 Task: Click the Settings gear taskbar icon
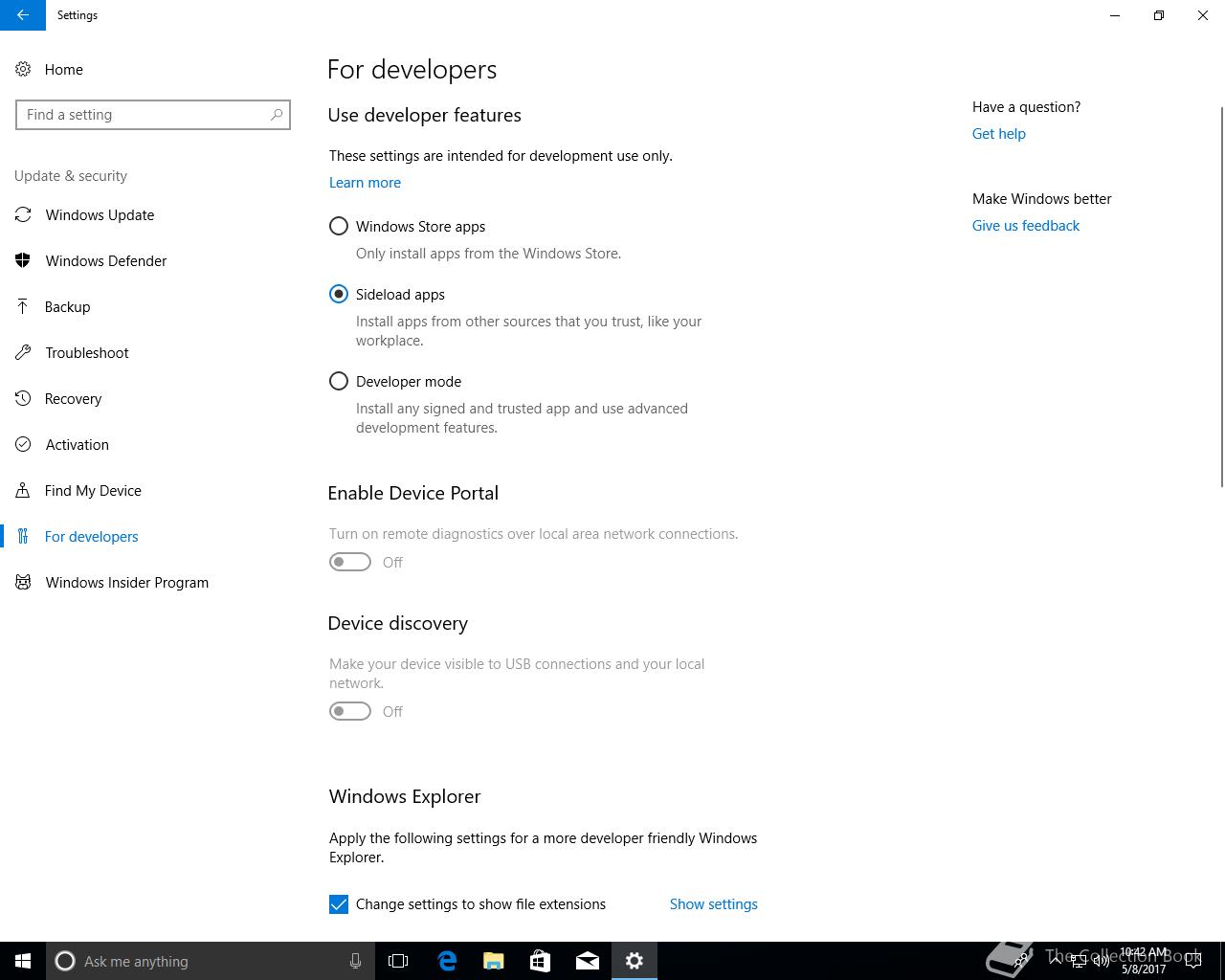point(635,961)
